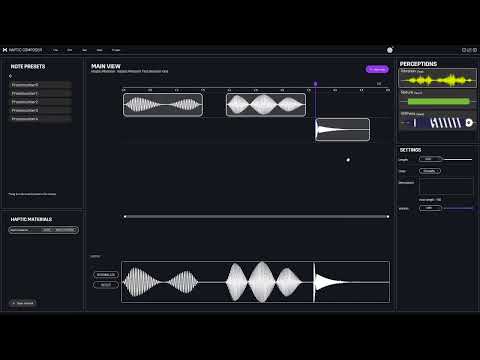Screen dimensions: 480x360
Task: Click the bottom value field in Settings
Action: [430, 208]
